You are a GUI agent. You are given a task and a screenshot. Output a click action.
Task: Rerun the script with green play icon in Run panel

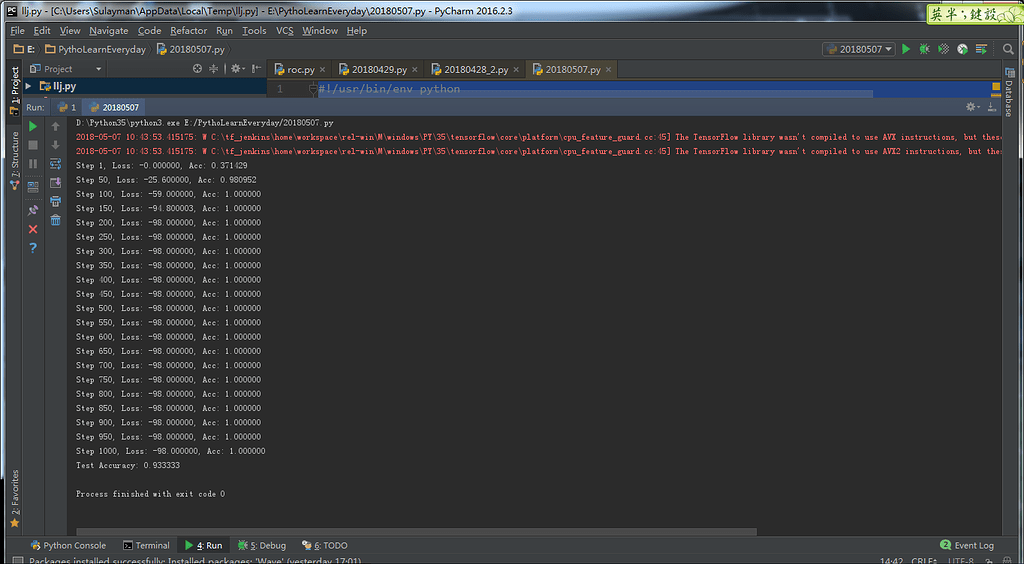point(33,127)
